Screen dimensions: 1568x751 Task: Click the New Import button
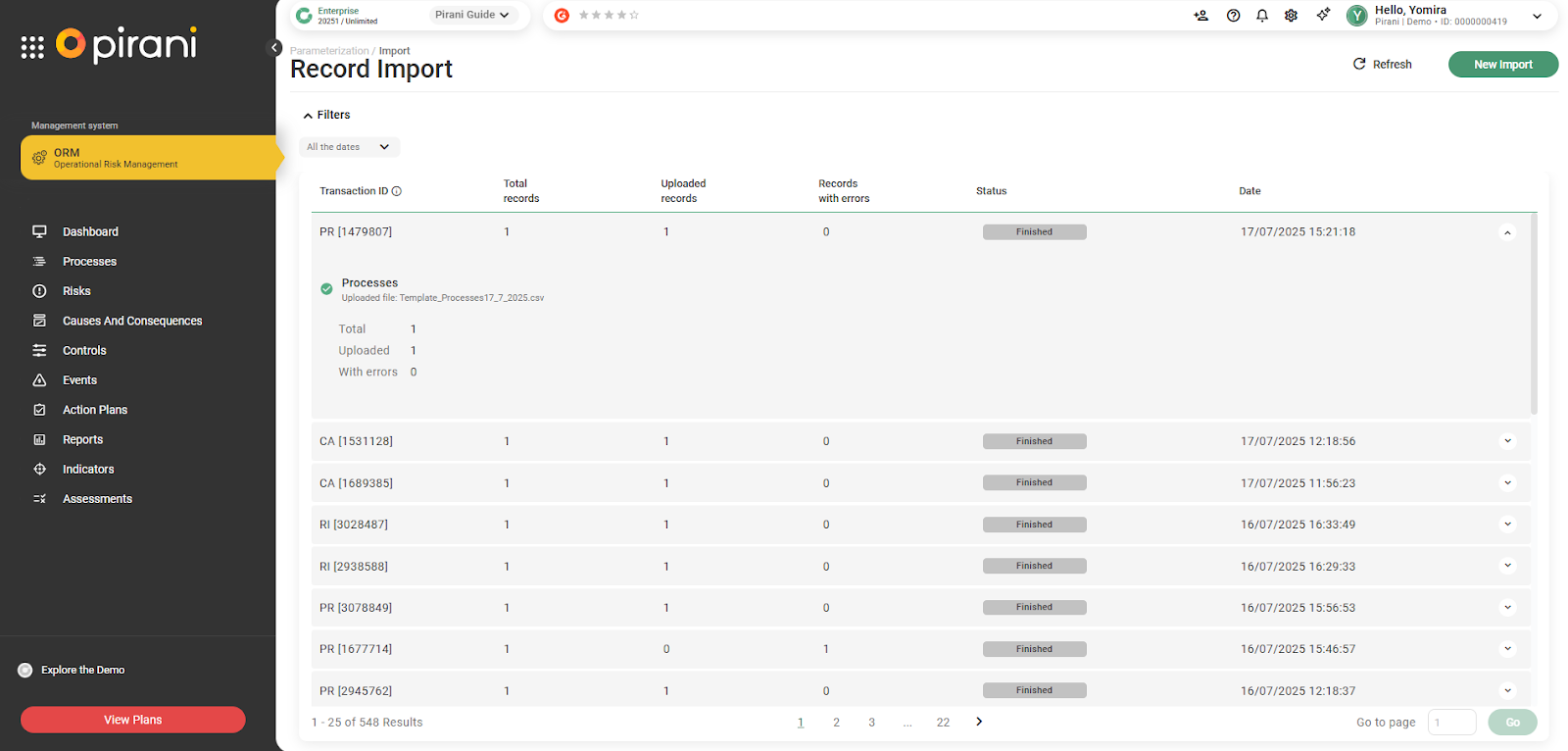click(1502, 65)
